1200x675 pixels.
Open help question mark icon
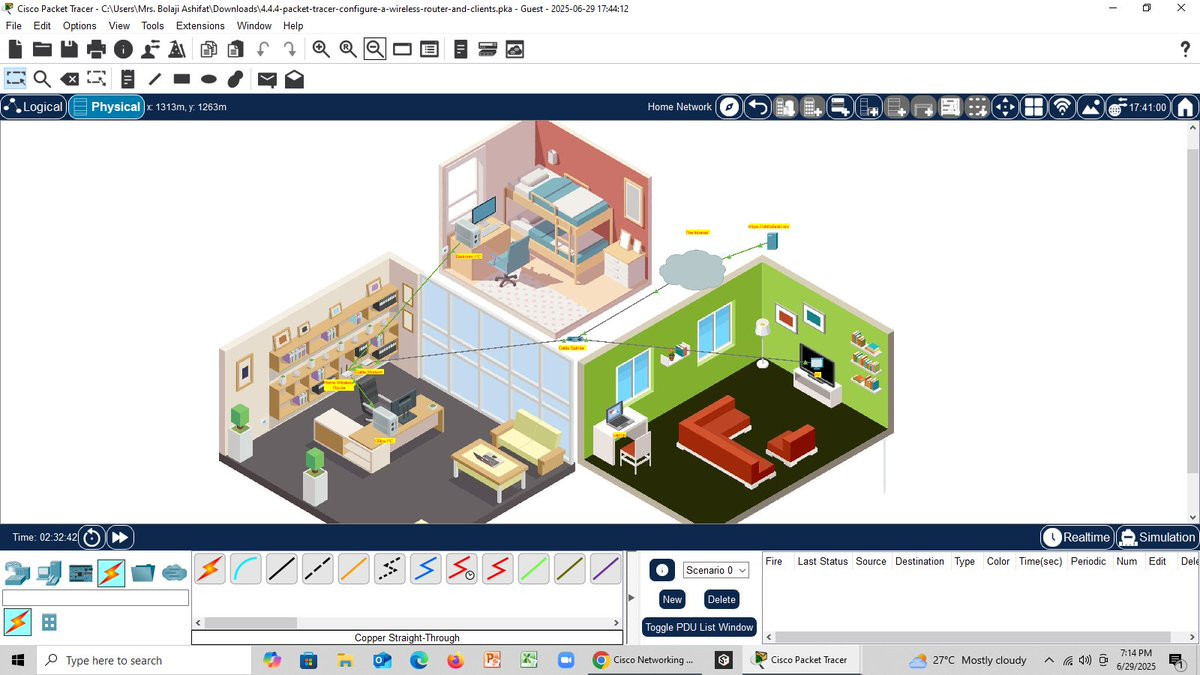(1186, 49)
